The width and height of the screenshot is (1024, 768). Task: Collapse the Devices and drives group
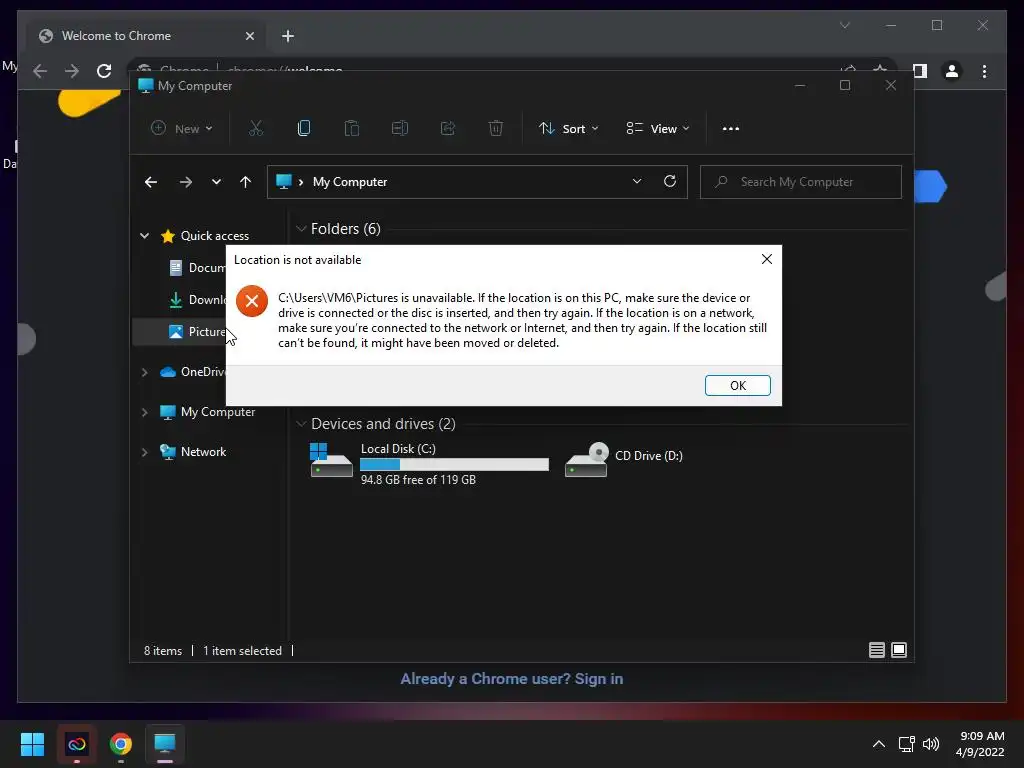301,424
